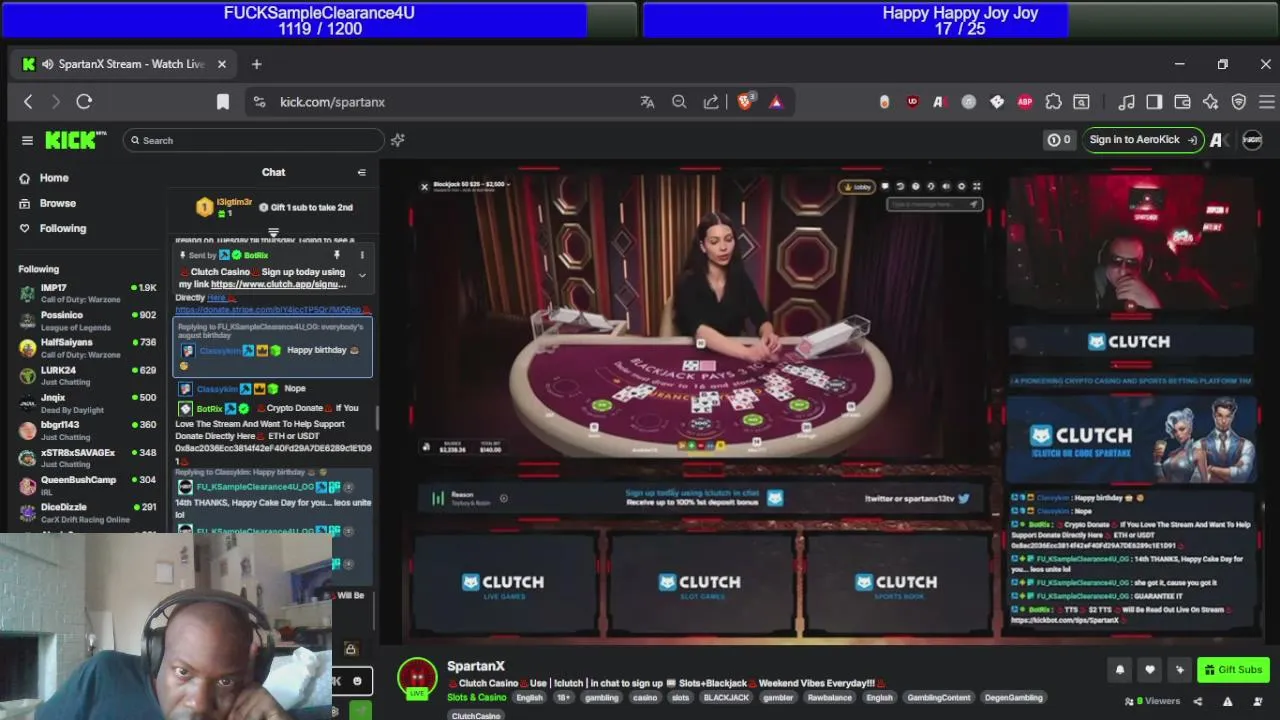The width and height of the screenshot is (1280, 720).
Task: Click the BLACKJACK stream tag
Action: pyautogui.click(x=726, y=697)
